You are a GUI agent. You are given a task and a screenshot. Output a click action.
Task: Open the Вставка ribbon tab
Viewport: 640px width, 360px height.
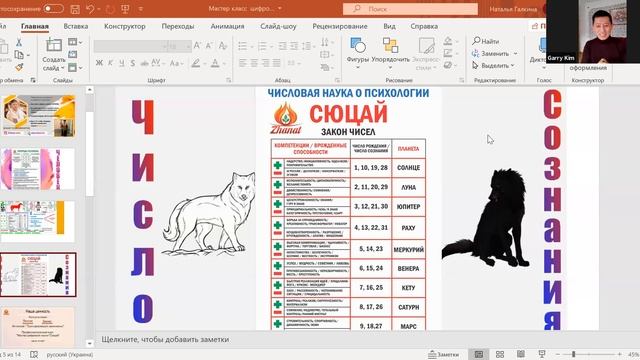[76, 26]
